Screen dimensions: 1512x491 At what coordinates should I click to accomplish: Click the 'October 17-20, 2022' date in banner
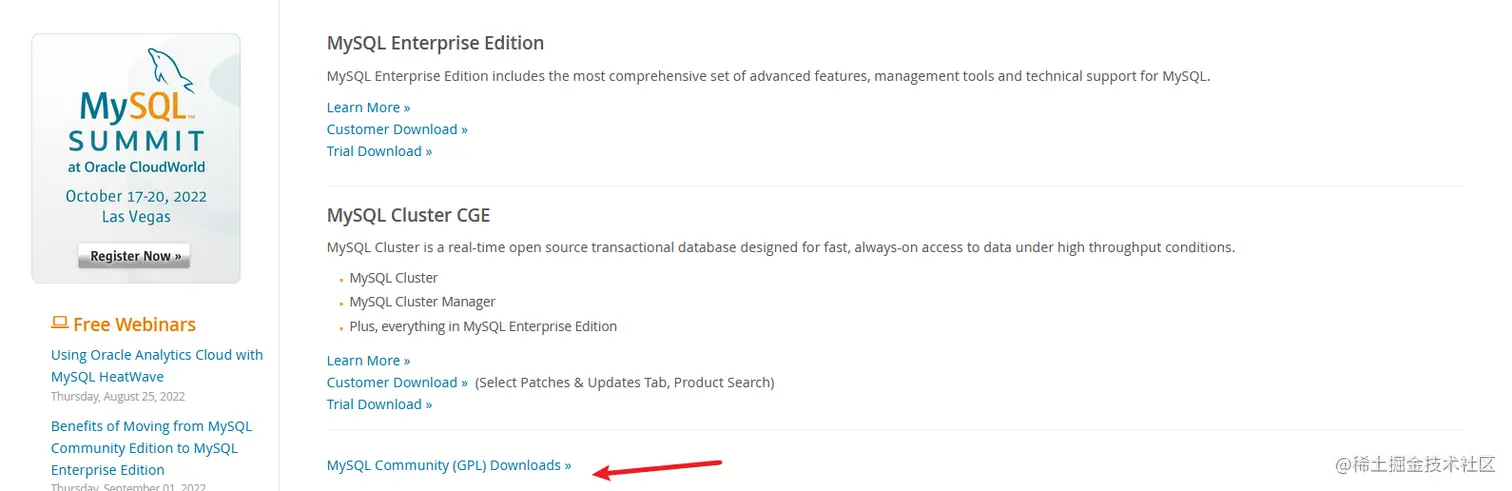click(136, 196)
